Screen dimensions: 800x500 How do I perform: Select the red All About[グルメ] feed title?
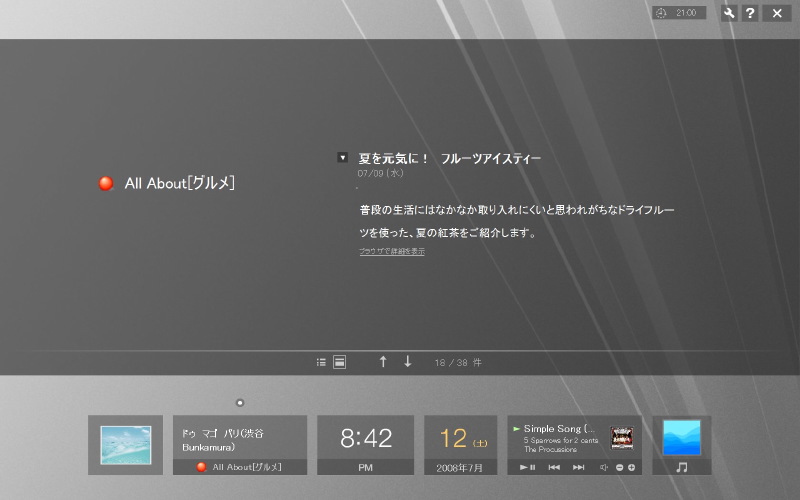click(x=167, y=183)
